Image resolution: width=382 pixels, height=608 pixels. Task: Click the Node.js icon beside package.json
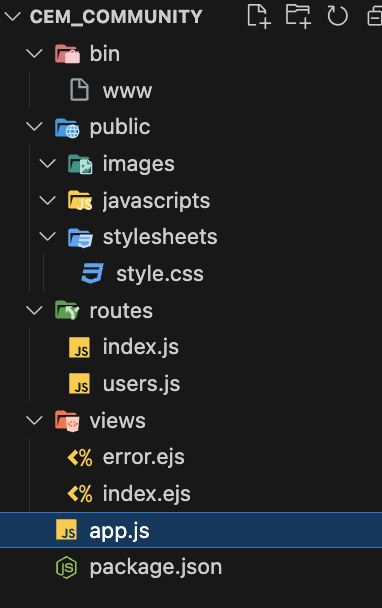(66, 567)
